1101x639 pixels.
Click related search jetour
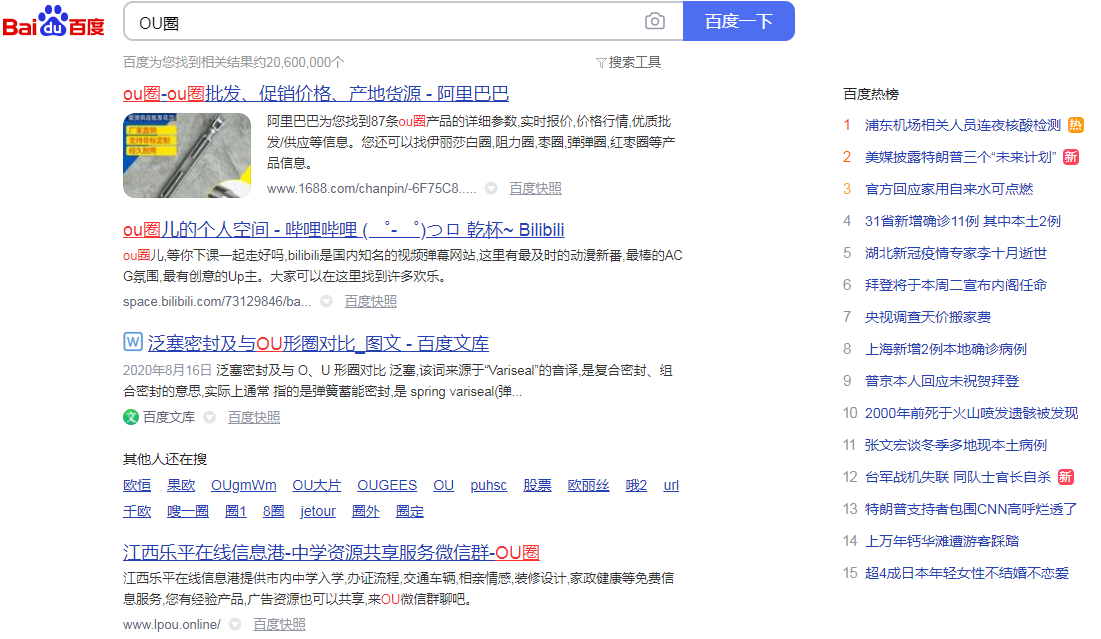(x=318, y=511)
